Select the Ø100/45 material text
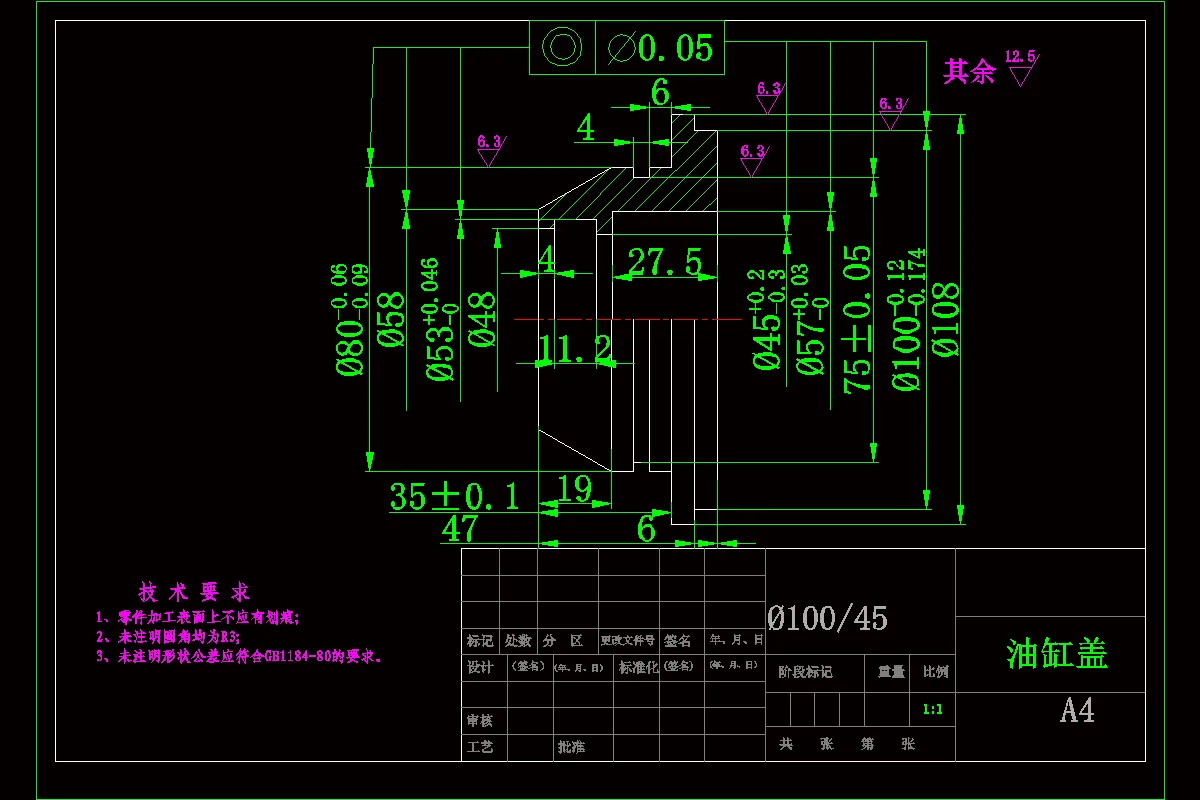Image resolution: width=1200 pixels, height=800 pixels. [828, 618]
